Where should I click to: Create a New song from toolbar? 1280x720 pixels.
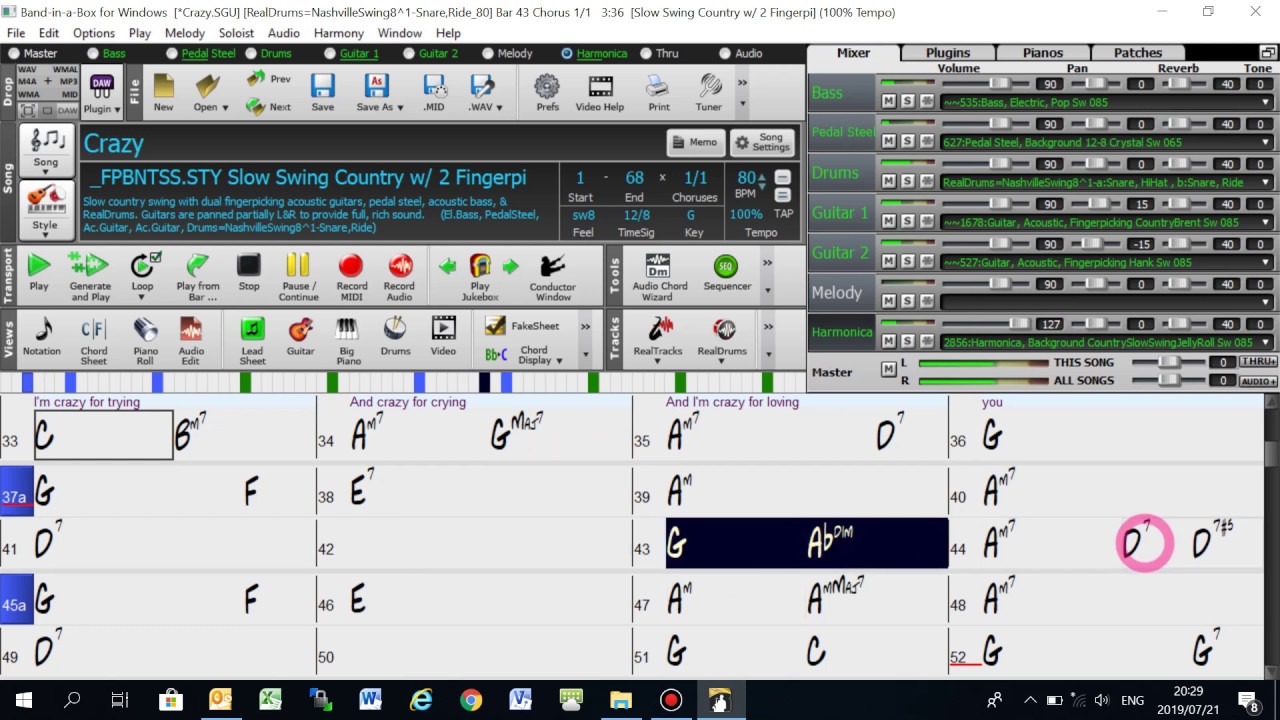(163, 92)
